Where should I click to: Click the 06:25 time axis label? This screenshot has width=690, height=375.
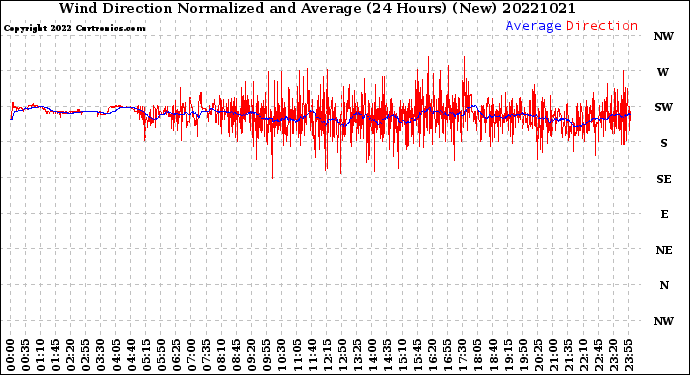tap(176, 355)
